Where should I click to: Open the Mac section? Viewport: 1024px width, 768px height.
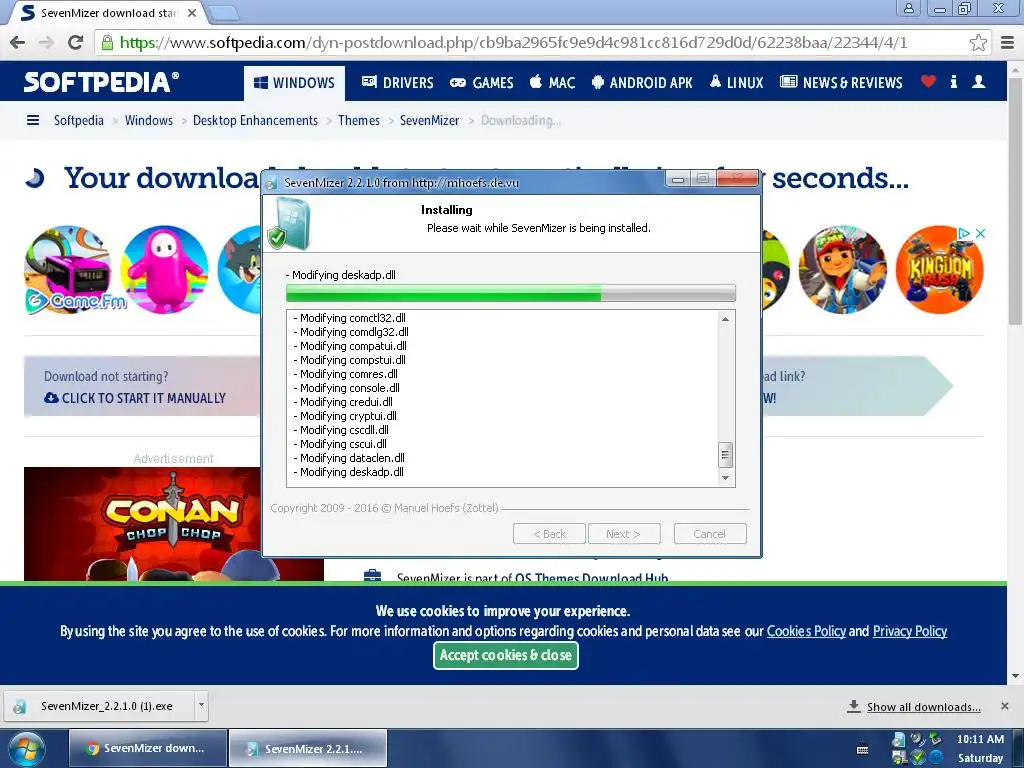pos(552,82)
